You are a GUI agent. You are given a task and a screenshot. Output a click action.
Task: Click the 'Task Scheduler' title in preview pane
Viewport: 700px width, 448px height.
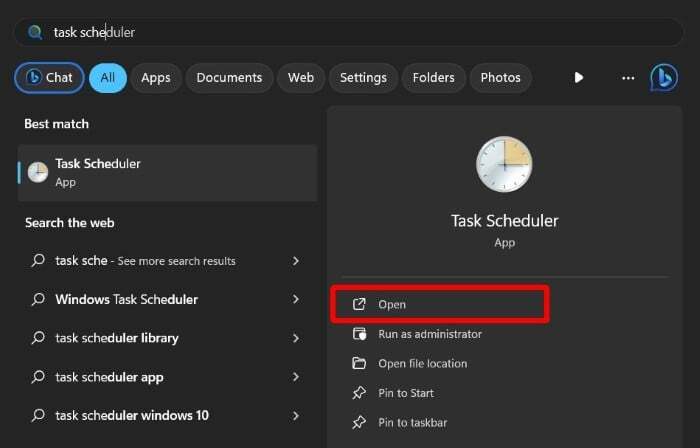click(x=504, y=221)
